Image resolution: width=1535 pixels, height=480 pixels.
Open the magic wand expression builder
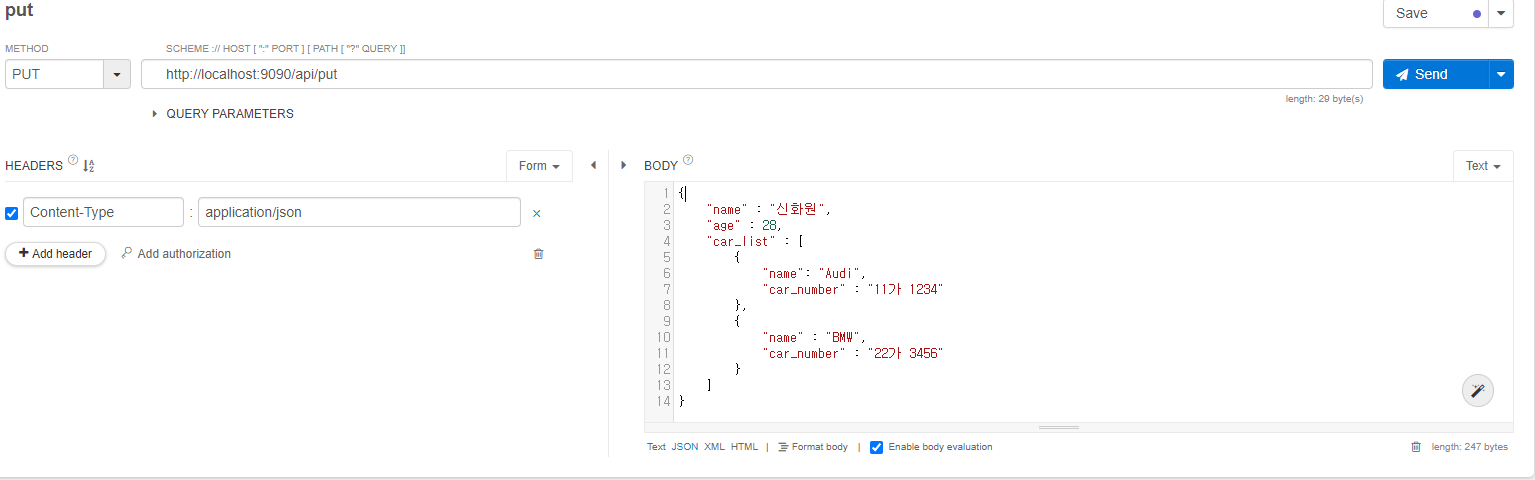point(1477,390)
